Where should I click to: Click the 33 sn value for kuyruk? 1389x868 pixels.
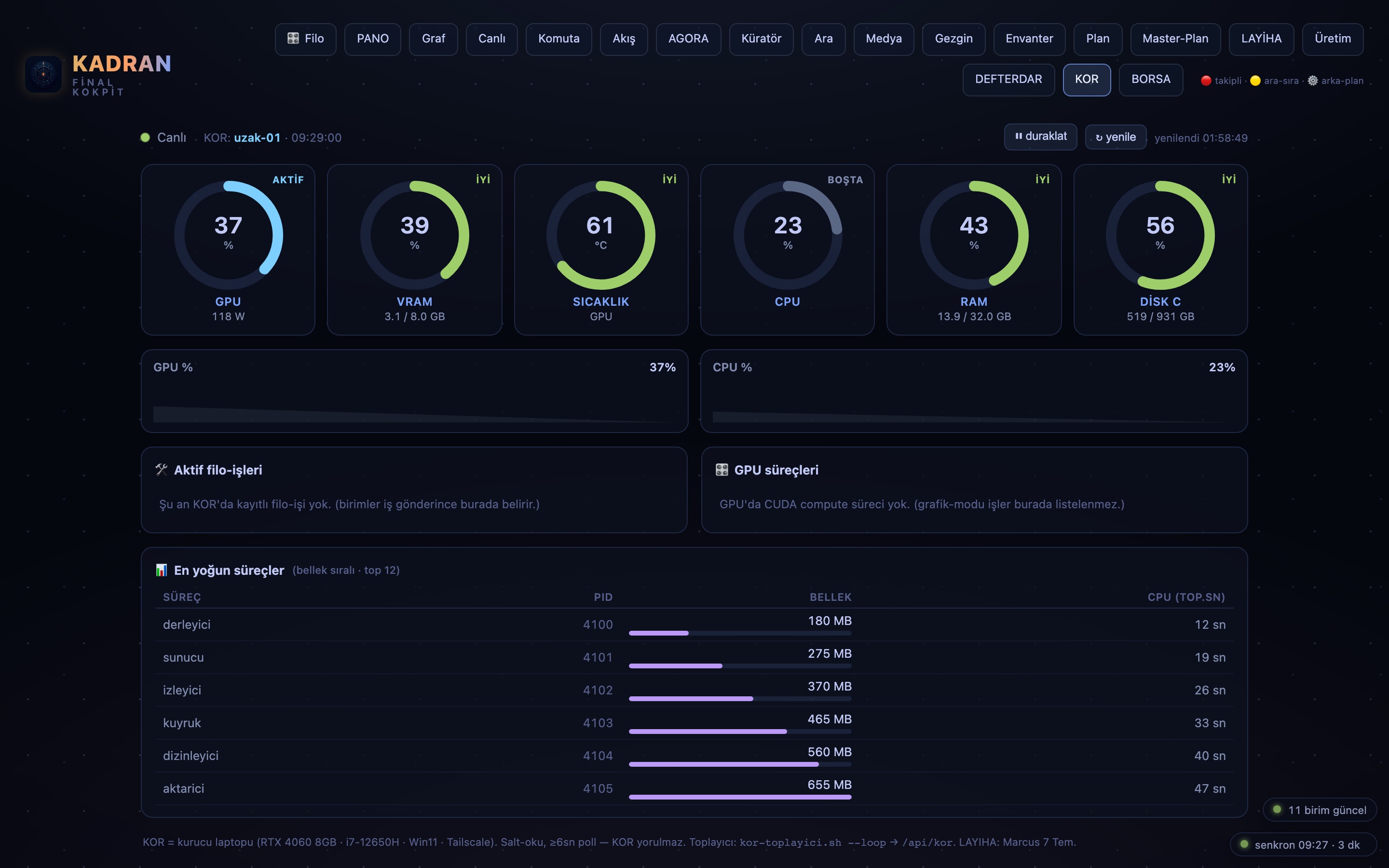click(1210, 723)
